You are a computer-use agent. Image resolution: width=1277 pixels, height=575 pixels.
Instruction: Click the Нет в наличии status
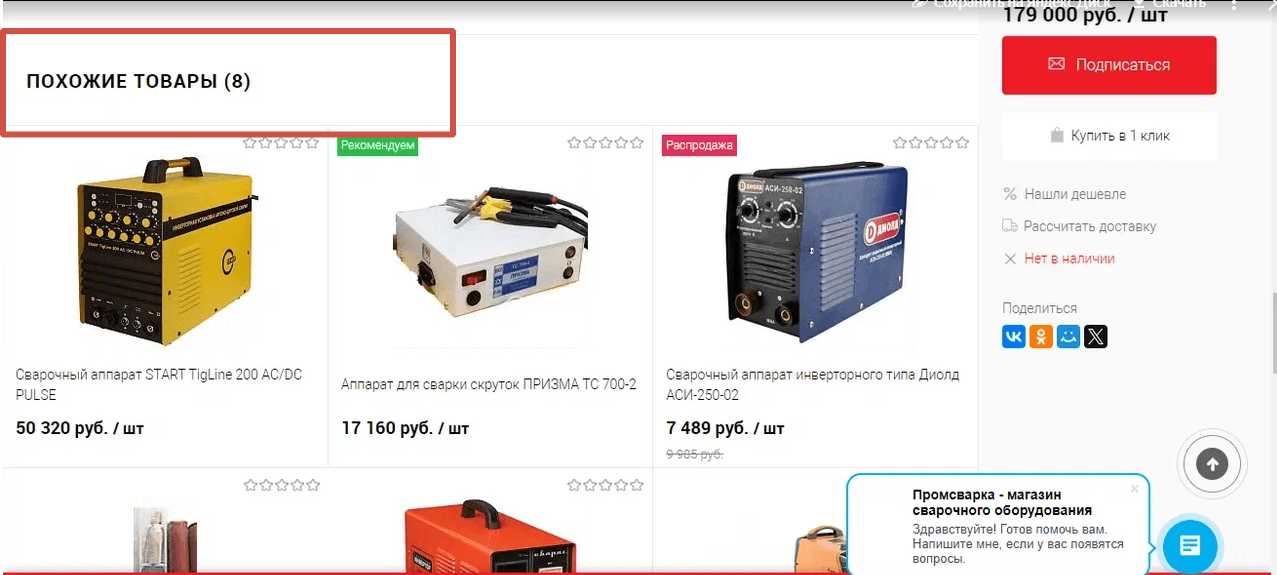tap(1069, 259)
